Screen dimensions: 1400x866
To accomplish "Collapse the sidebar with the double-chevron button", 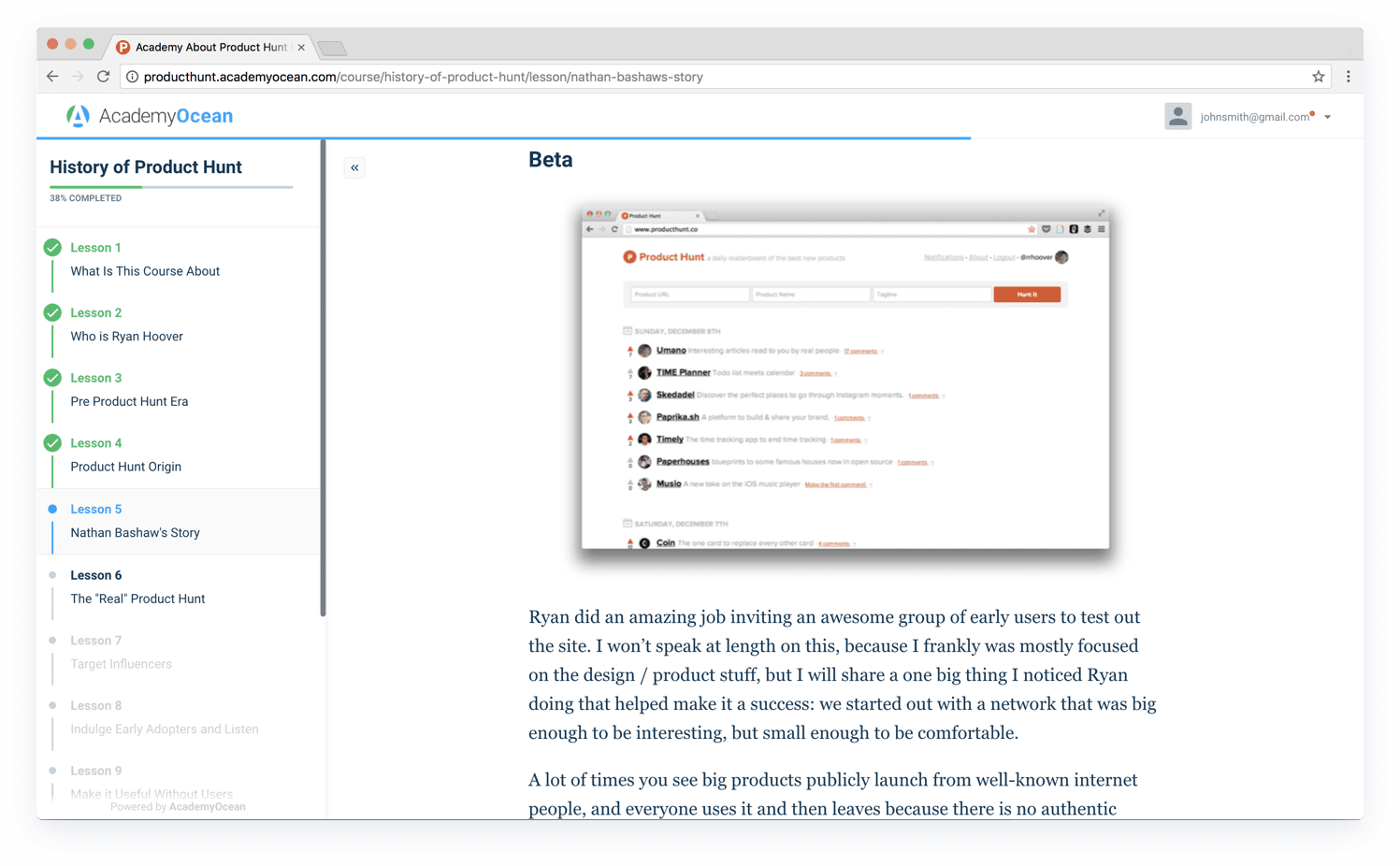I will point(354,167).
